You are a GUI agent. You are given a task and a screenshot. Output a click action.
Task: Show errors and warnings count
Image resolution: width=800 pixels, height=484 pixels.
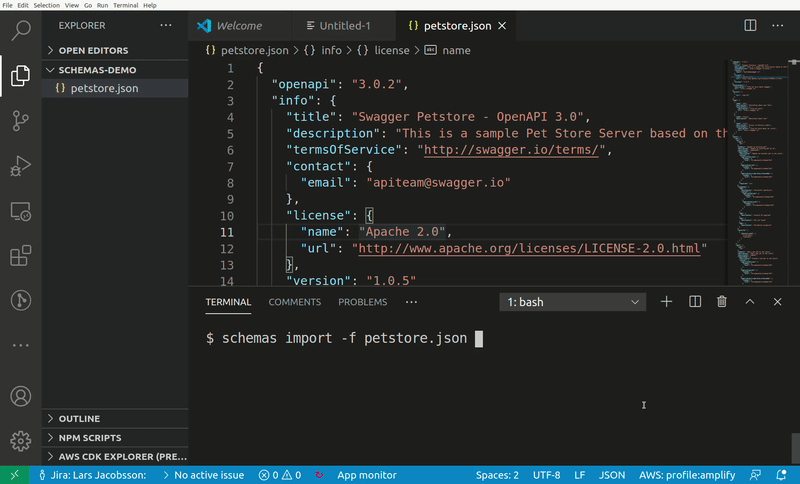pos(280,475)
